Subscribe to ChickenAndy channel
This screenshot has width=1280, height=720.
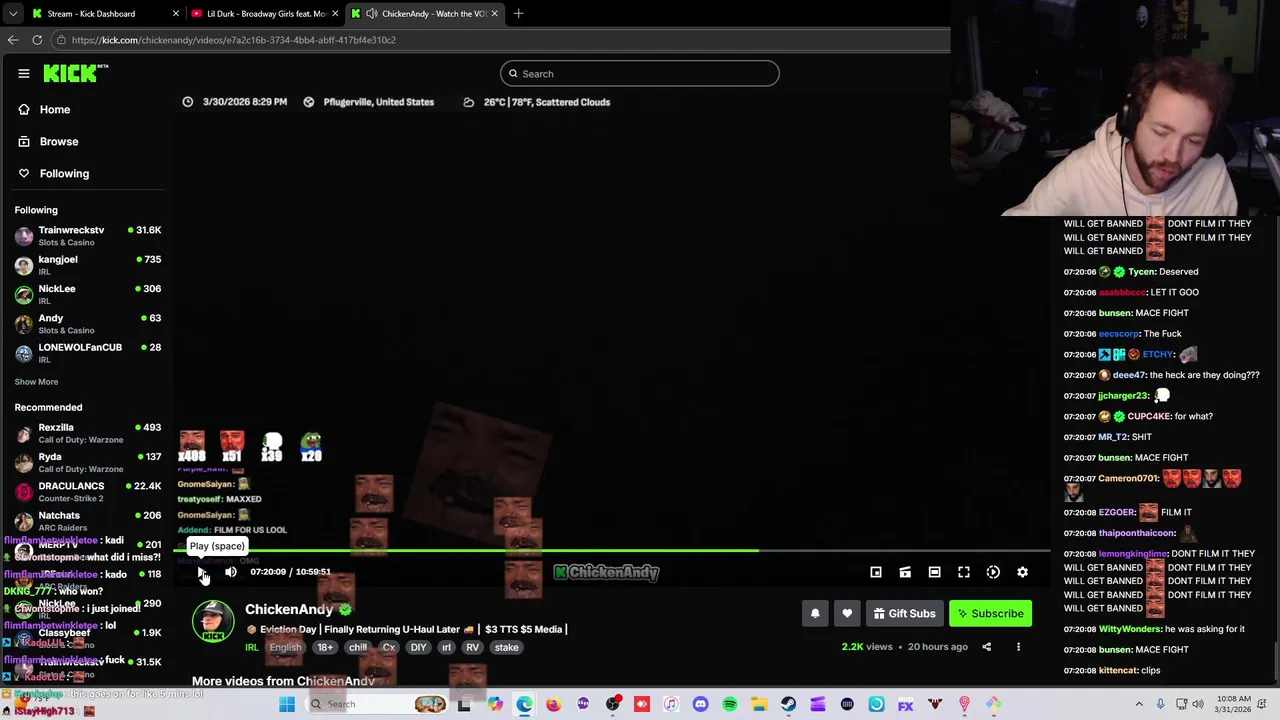click(x=990, y=614)
